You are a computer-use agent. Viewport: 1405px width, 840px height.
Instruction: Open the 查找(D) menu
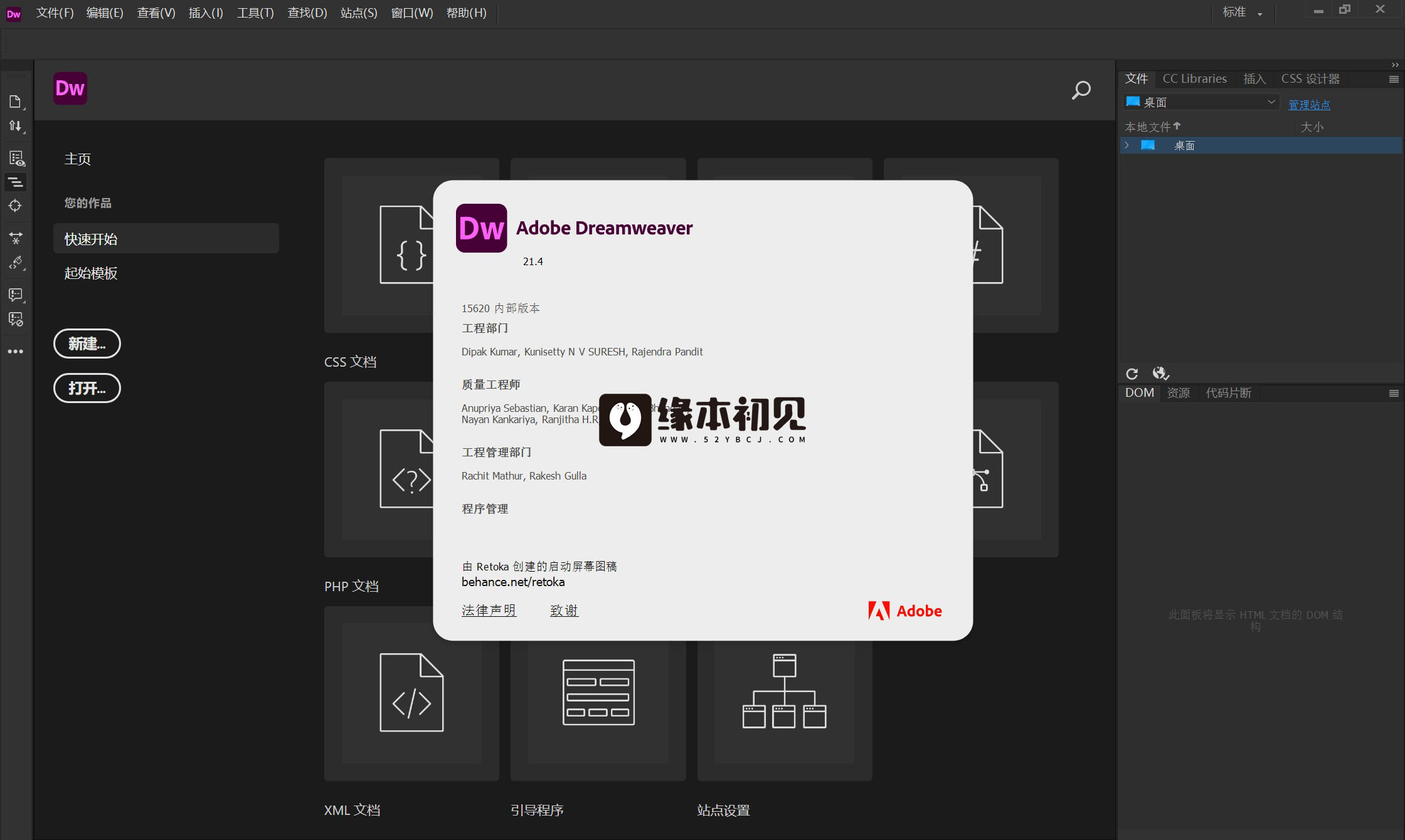point(307,13)
